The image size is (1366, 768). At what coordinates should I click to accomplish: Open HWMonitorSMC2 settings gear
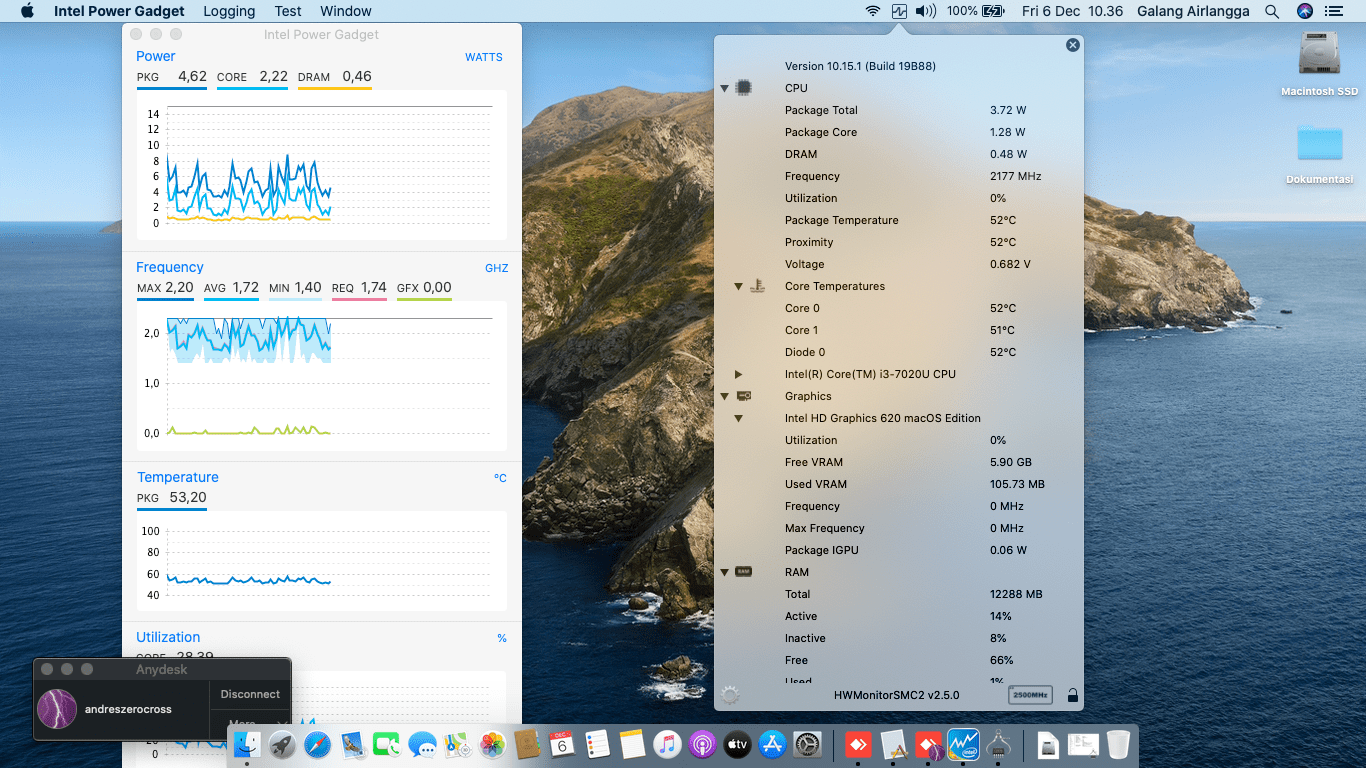click(730, 695)
